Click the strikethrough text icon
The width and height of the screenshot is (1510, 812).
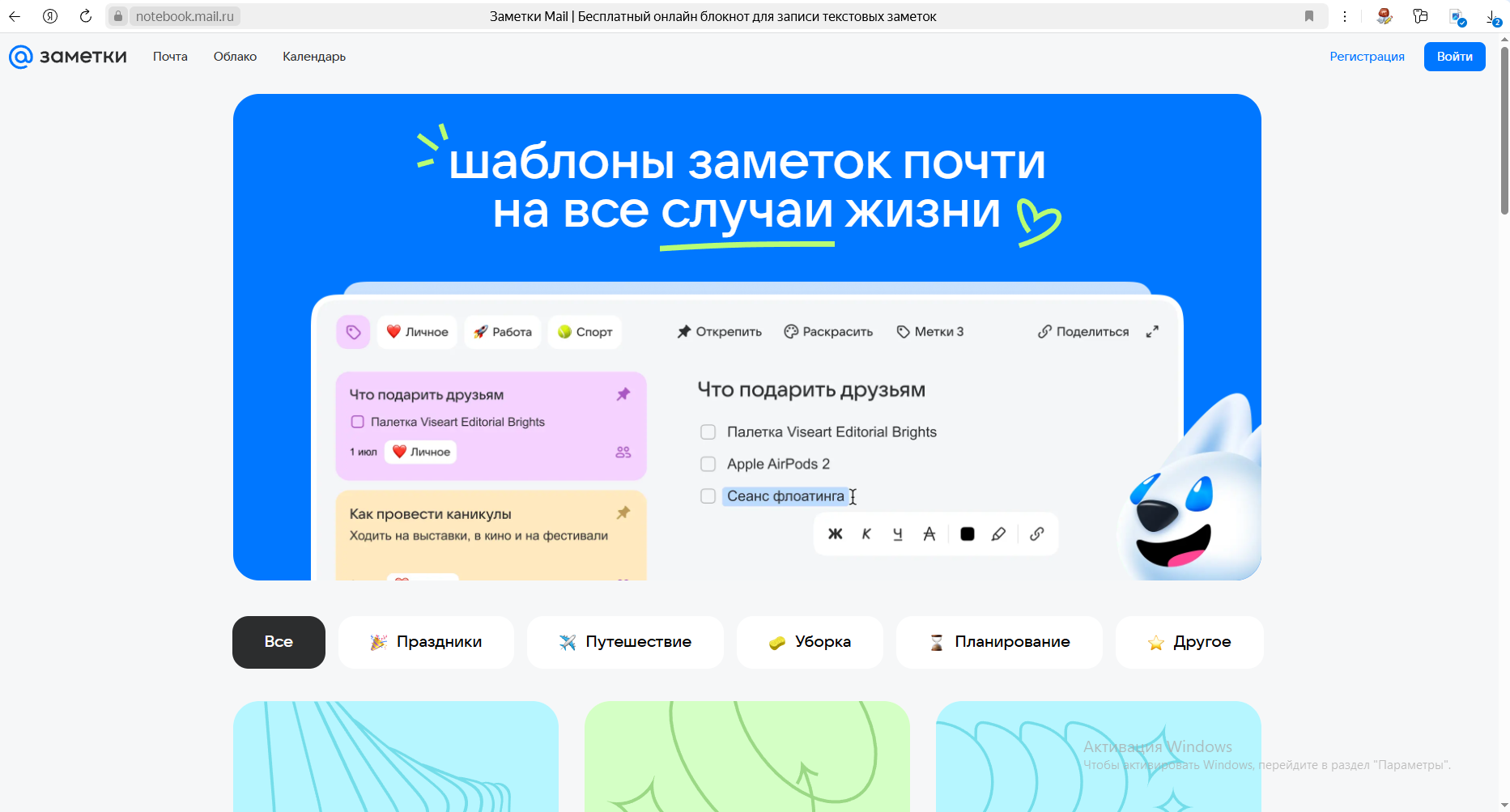929,534
